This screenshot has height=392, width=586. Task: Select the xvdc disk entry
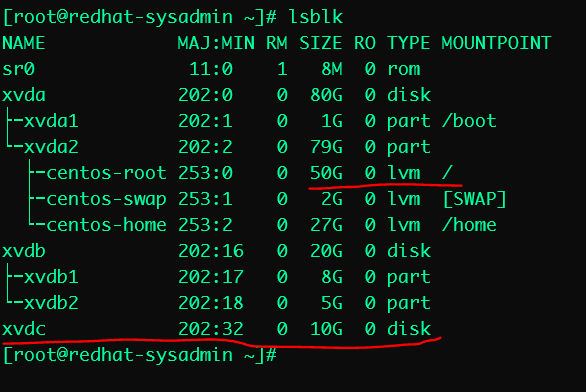pos(24,329)
